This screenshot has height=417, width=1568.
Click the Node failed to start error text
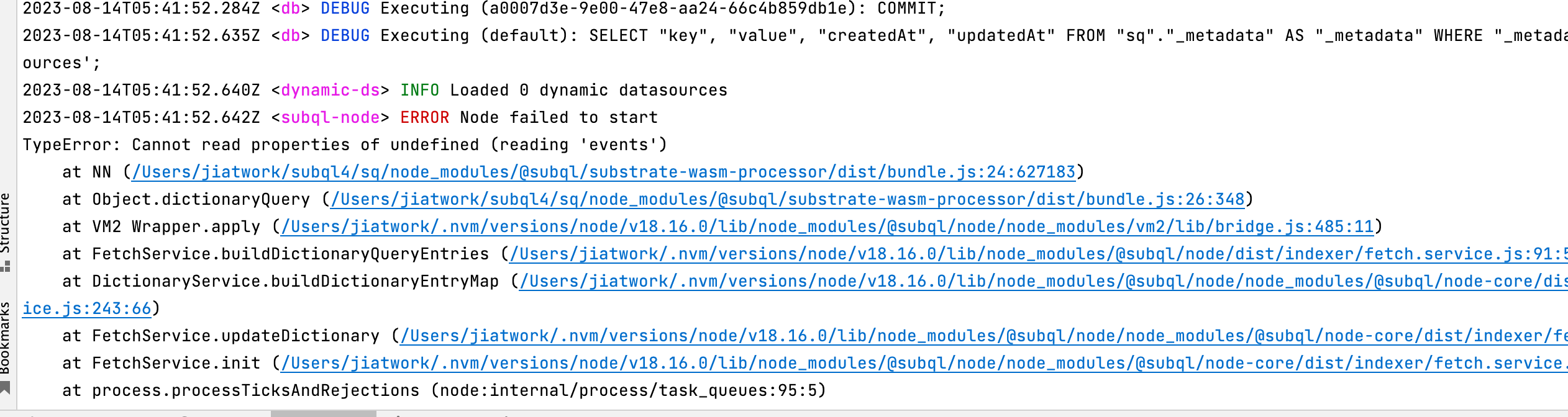557,117
